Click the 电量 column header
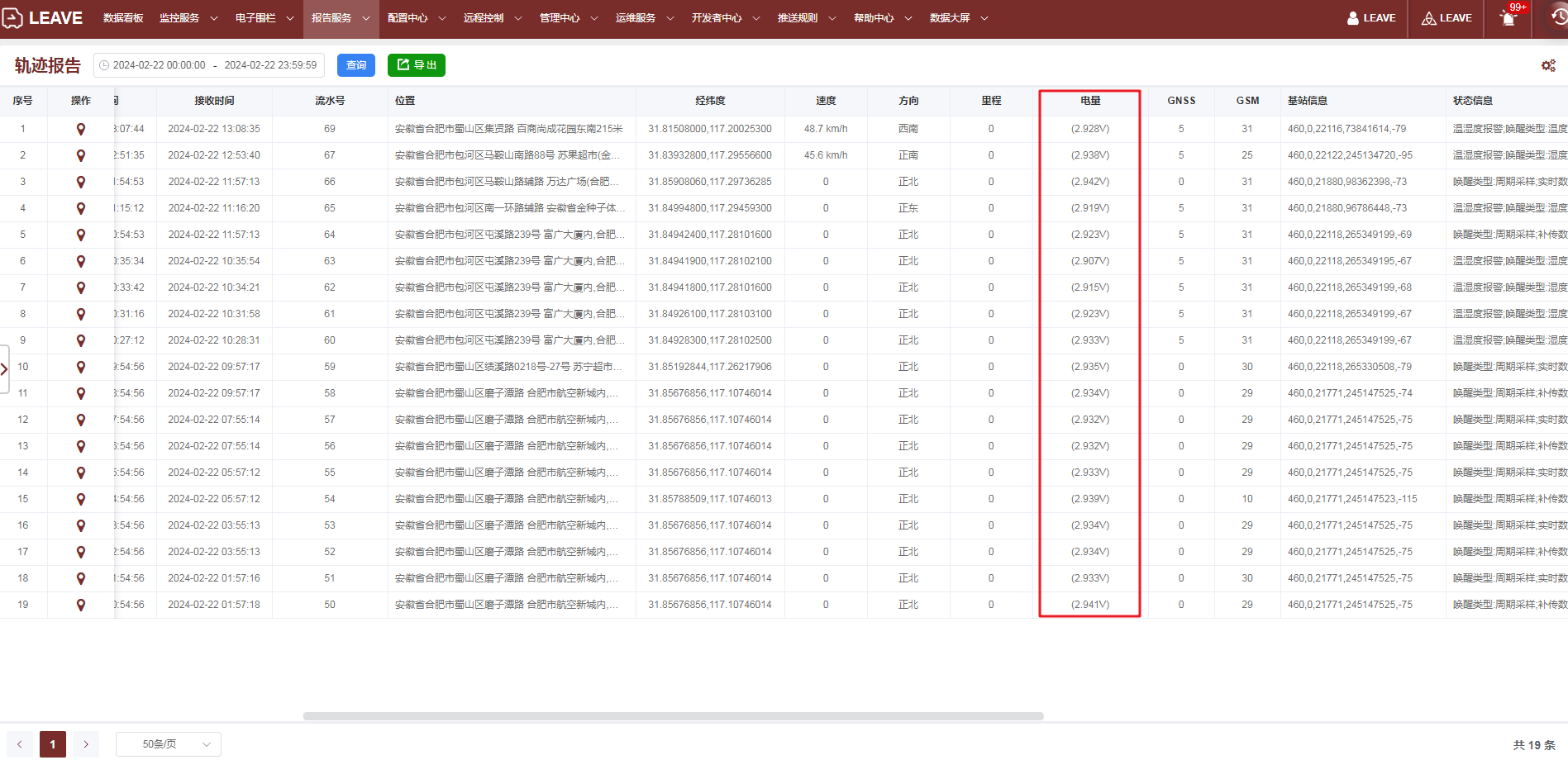1568x760 pixels. (x=1090, y=101)
